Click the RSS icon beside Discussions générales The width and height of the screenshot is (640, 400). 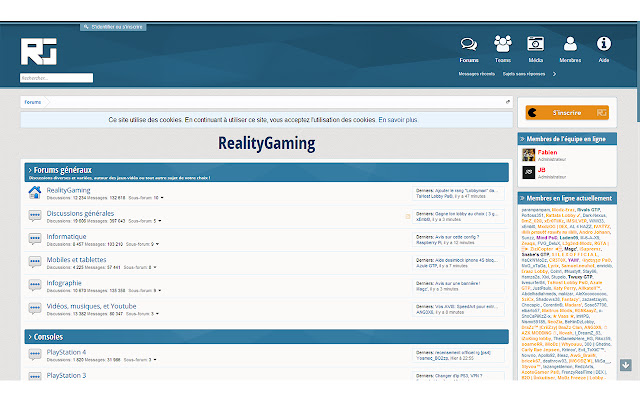pos(407,216)
